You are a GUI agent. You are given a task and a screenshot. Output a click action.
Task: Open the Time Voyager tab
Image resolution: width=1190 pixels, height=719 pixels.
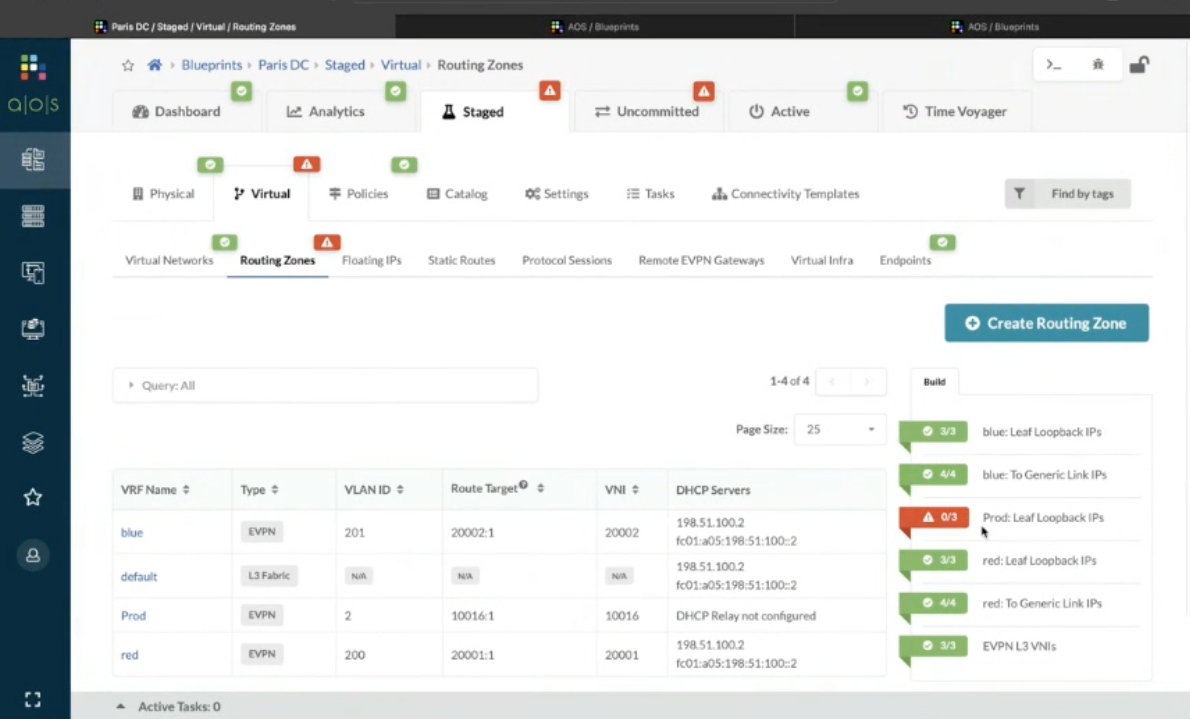click(x=955, y=112)
